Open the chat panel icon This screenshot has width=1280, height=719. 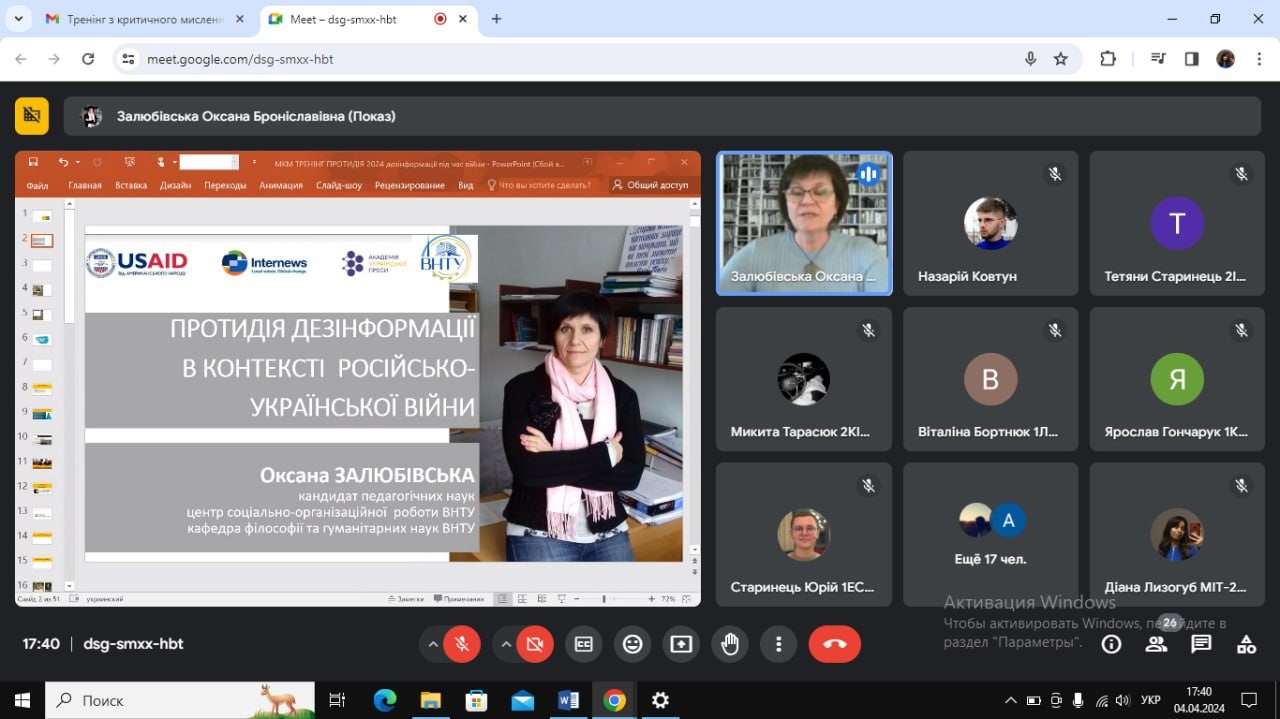click(x=1201, y=644)
